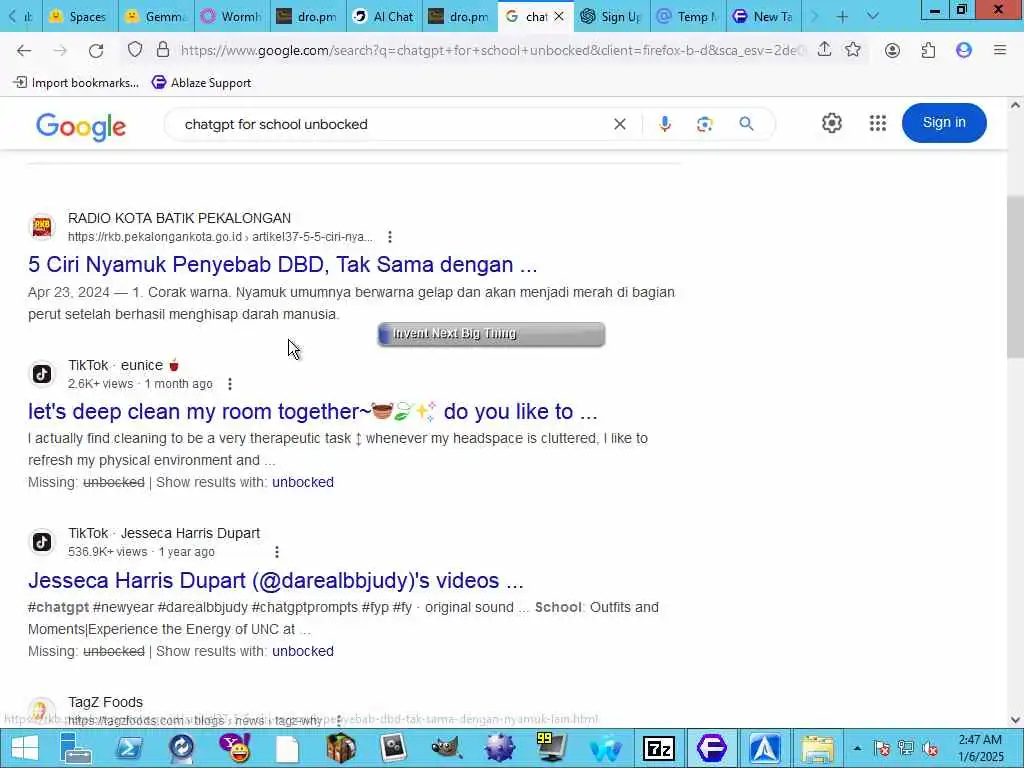Show results with 'unbocked' under eunice result

click(302, 482)
